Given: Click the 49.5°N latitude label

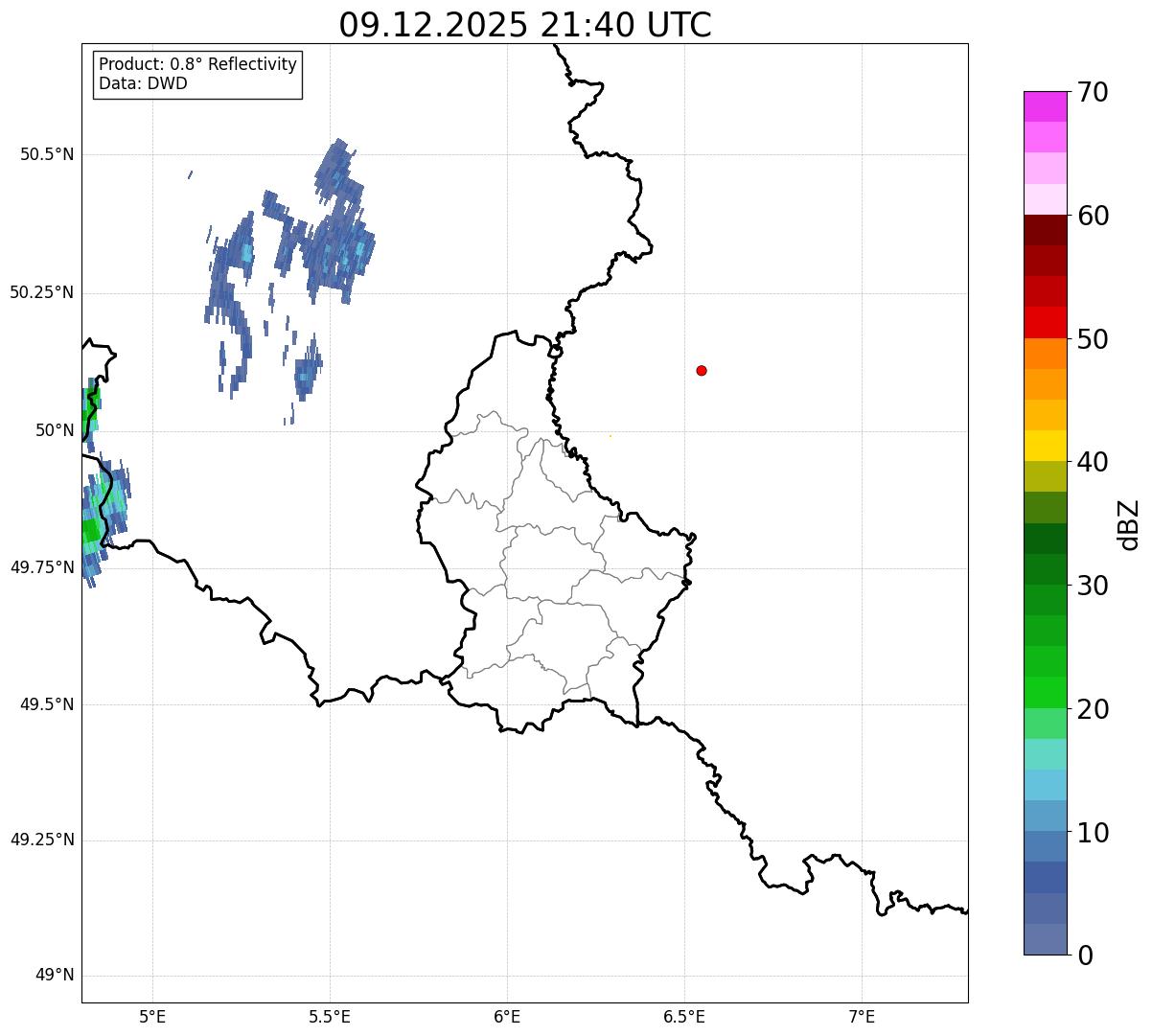Looking at the screenshot, I should coord(47,704).
